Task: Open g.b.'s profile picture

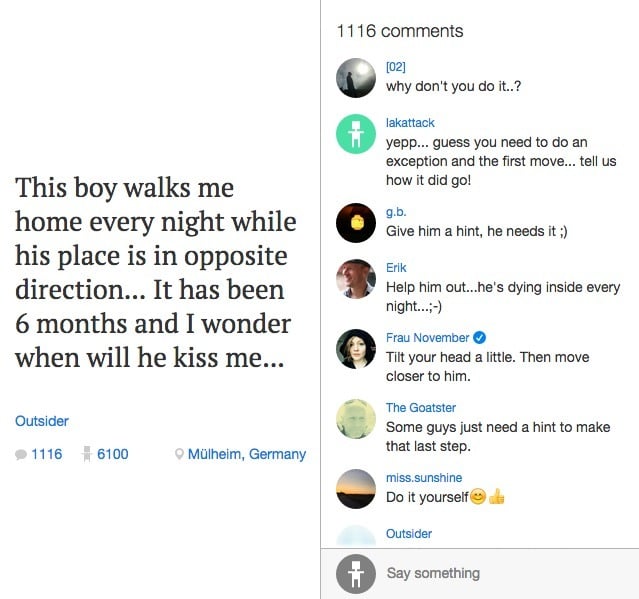Action: tap(355, 222)
